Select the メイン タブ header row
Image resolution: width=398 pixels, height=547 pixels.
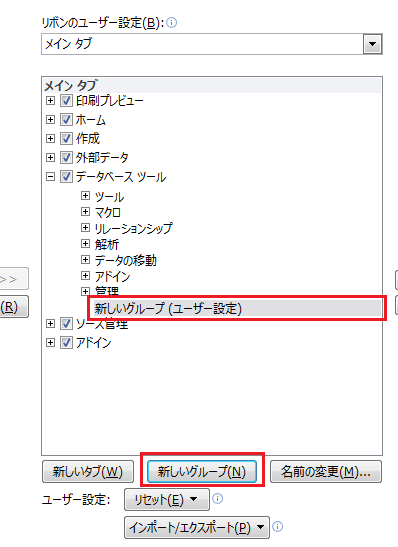pyautogui.click(x=212, y=85)
